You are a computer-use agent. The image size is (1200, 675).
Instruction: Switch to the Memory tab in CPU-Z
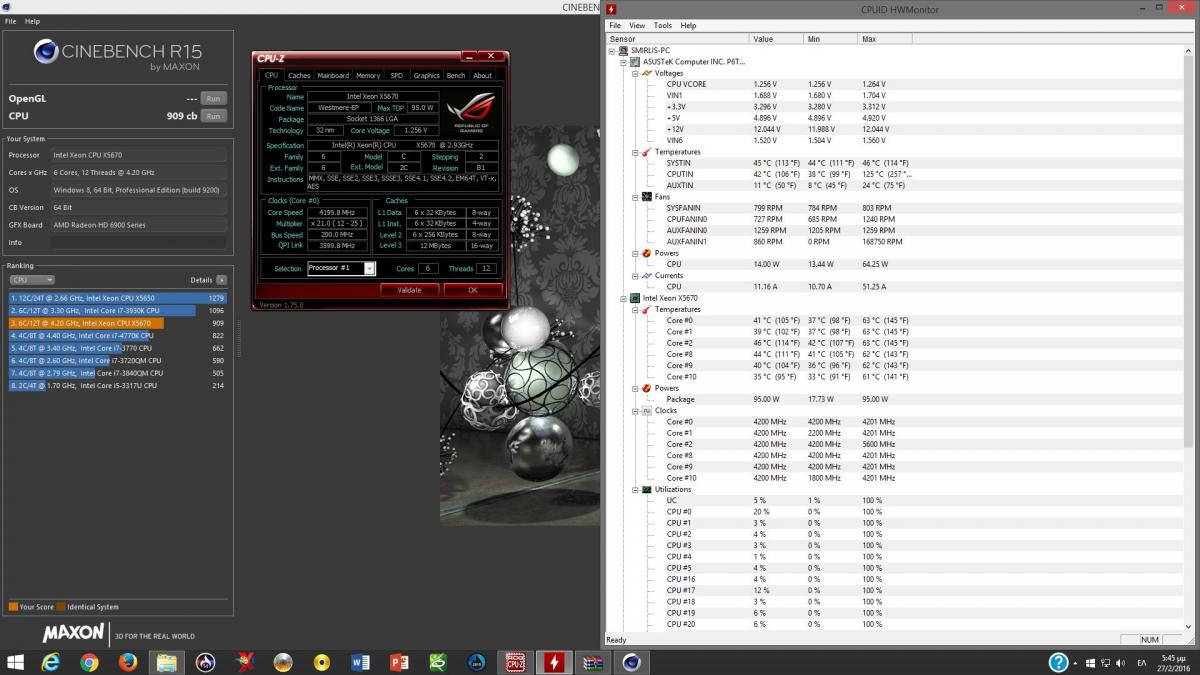(368, 75)
